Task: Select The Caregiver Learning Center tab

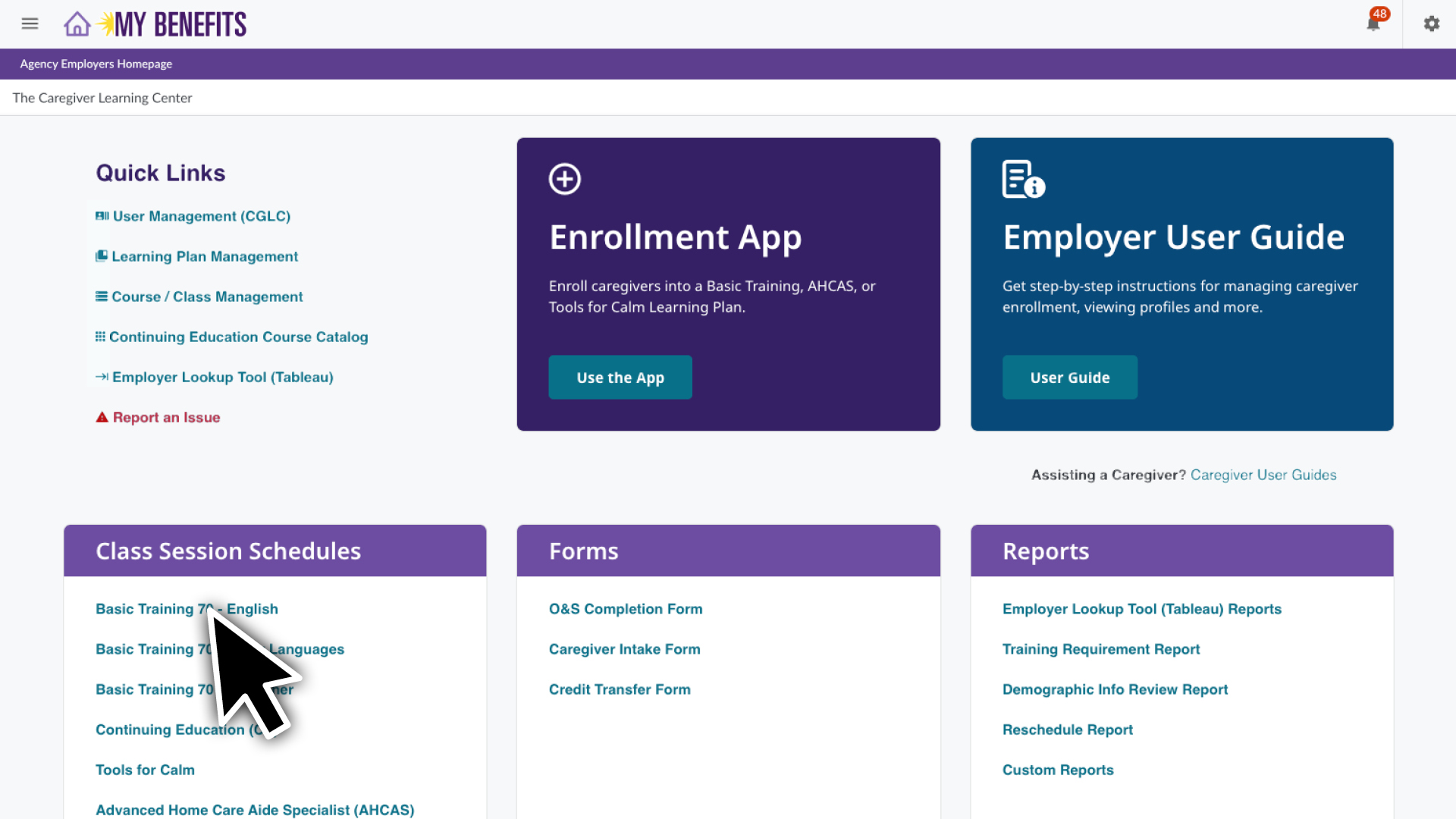Action: point(102,97)
